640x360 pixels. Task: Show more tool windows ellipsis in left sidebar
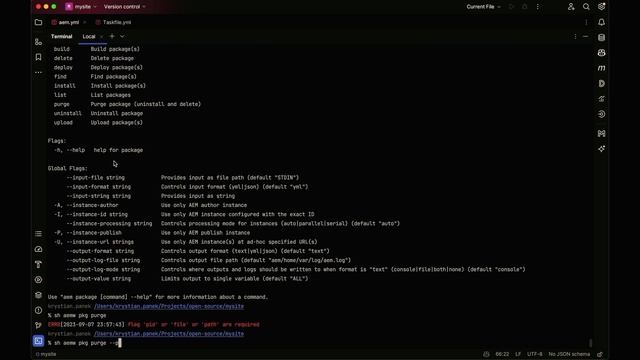pyautogui.click(x=38, y=72)
